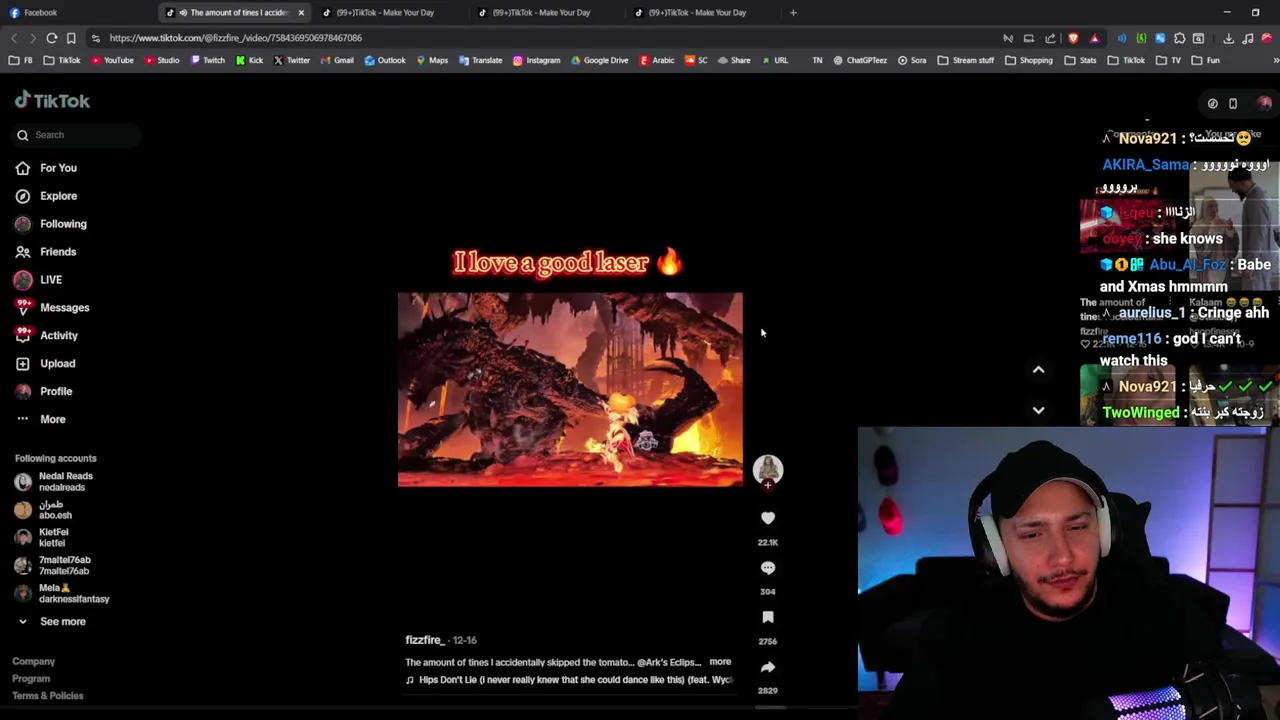
Task: Reload the current page
Action: [51, 38]
